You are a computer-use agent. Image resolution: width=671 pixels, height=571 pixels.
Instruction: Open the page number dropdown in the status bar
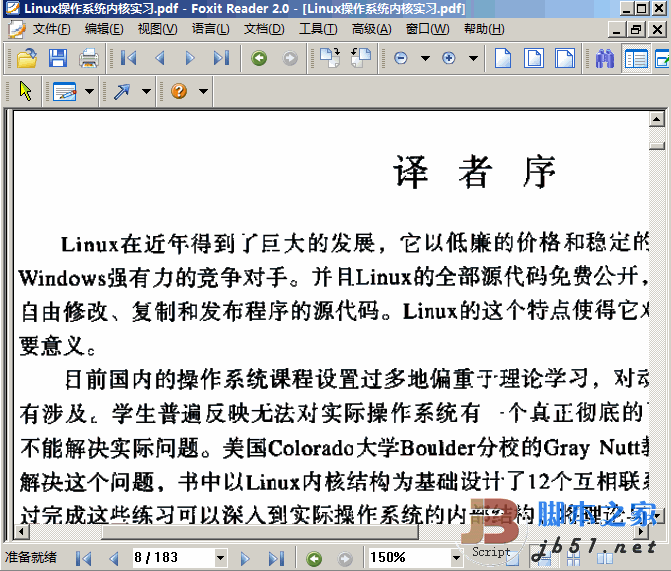coord(221,558)
